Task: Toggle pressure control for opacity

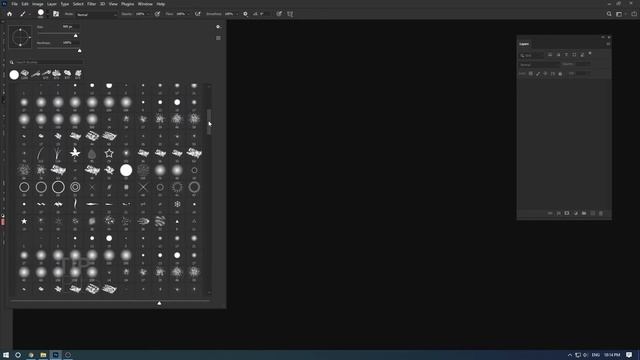Action: coord(157,14)
